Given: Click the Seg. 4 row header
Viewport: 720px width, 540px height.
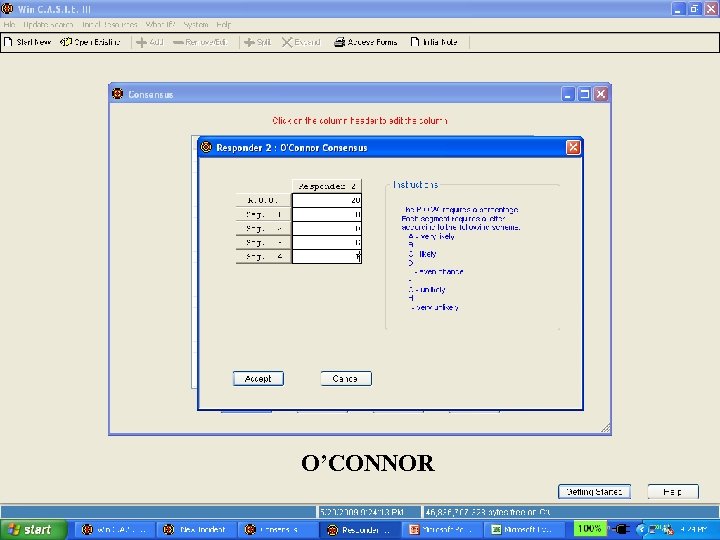Looking at the screenshot, I should (x=264, y=256).
